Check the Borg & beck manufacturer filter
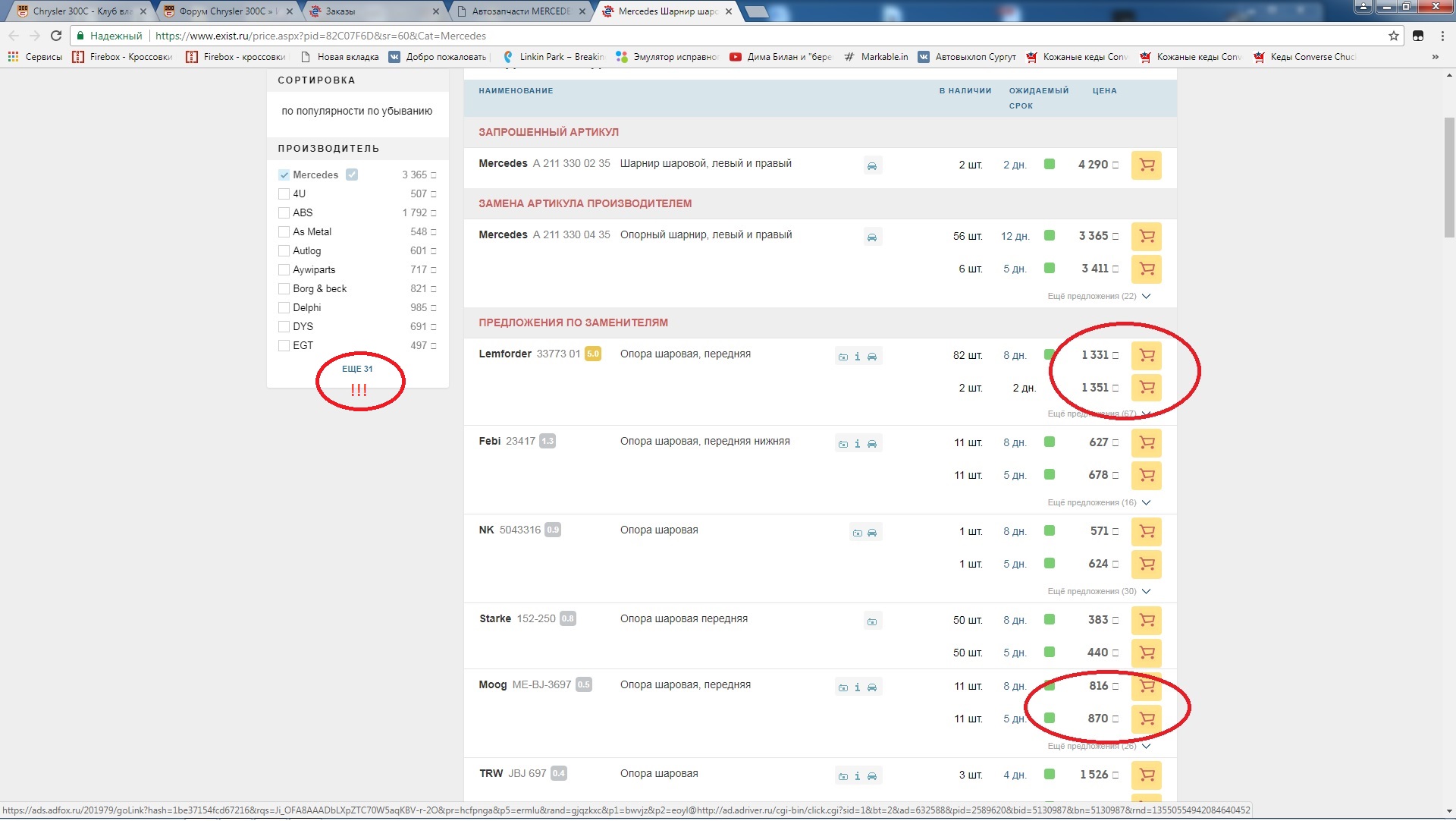The width and height of the screenshot is (1456, 821). coord(284,288)
